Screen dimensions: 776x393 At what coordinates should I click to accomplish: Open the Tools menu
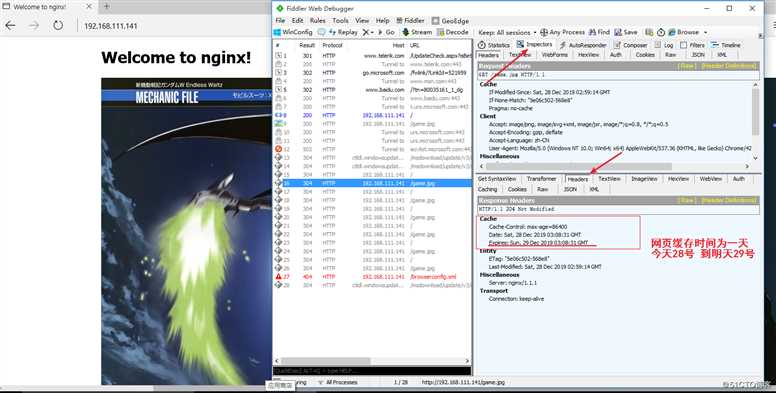[340, 21]
